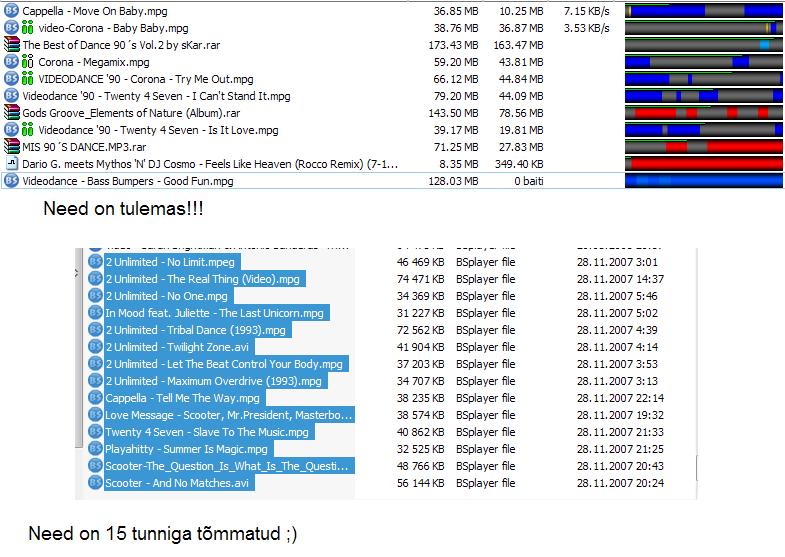Screen dimensions: 785x557
Task: Click BSplayer icon of Bass Bumpers - Good Fun.mpg
Action: tap(11, 181)
